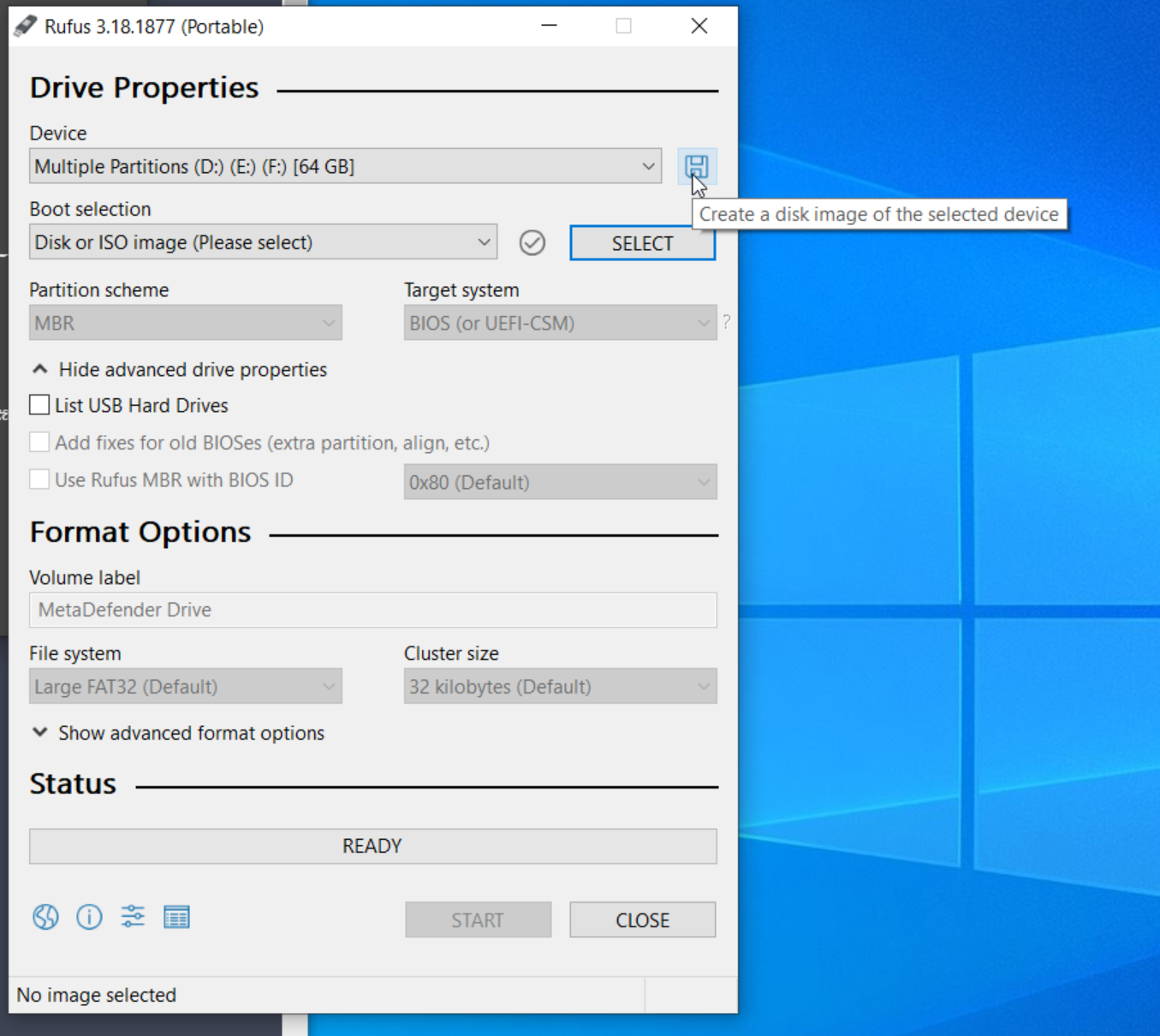Click the 'Cluster size' label
Image resolution: width=1160 pixels, height=1036 pixels.
click(x=451, y=653)
